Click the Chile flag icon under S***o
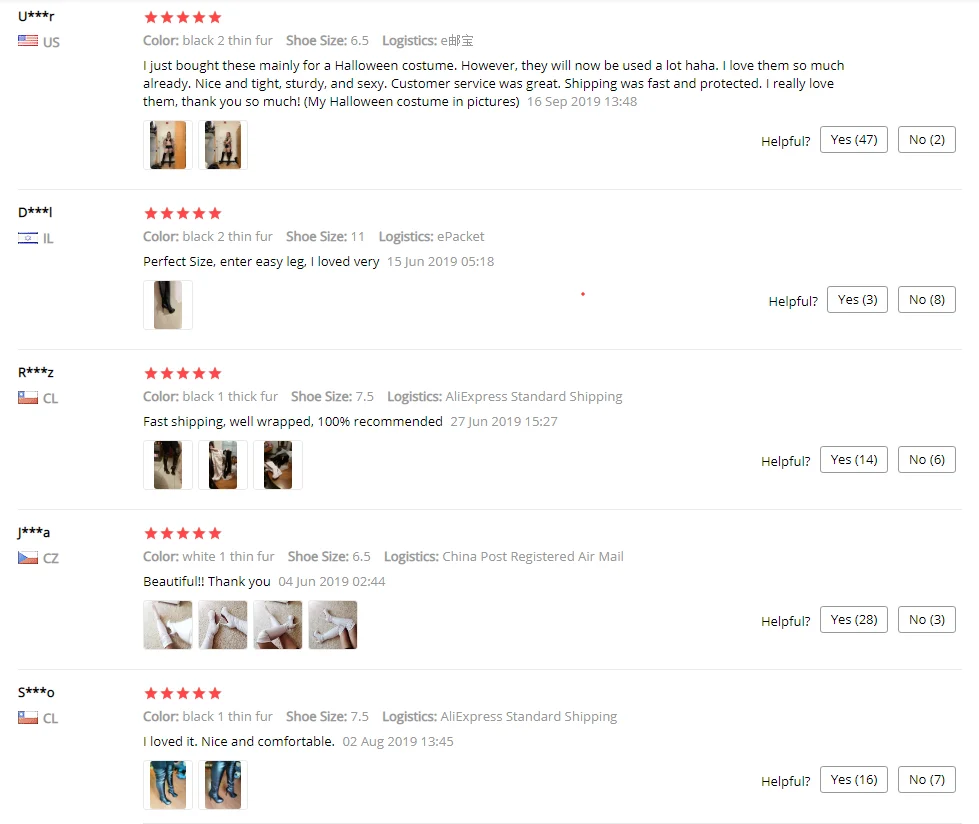The width and height of the screenshot is (979, 824). point(27,718)
